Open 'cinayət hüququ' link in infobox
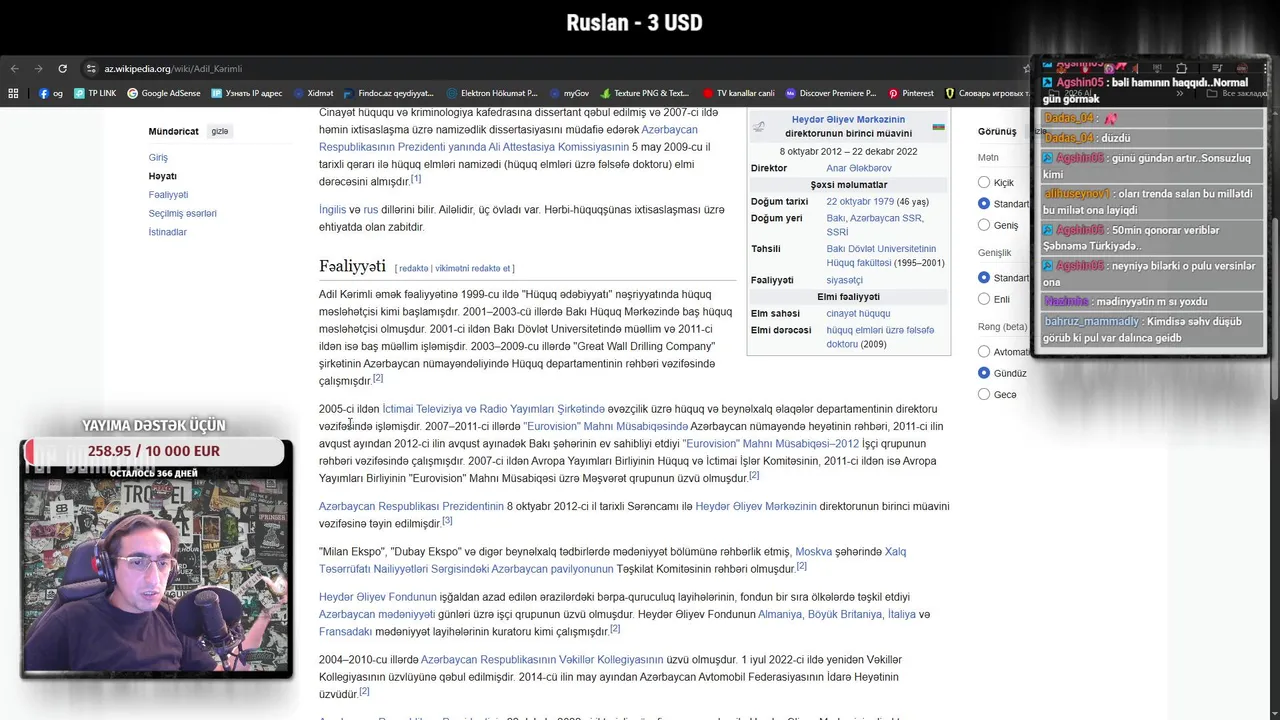The image size is (1280, 720). tap(858, 314)
